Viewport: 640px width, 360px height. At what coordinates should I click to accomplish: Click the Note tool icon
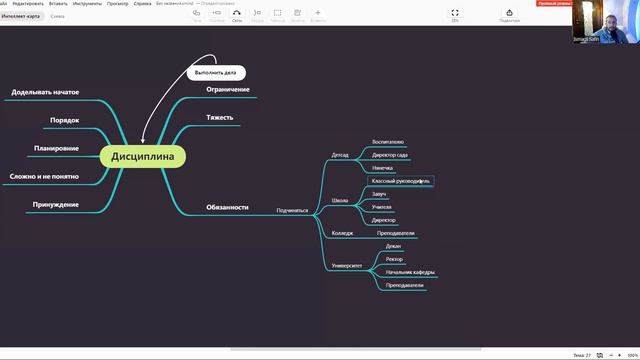click(298, 13)
